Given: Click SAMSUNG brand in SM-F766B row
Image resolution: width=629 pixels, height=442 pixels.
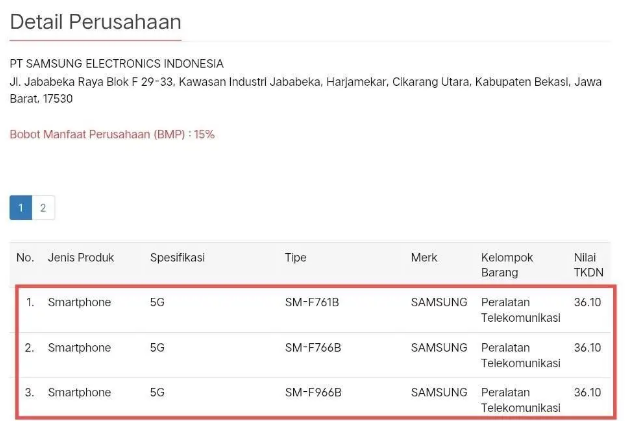Looking at the screenshot, I should tap(439, 348).
